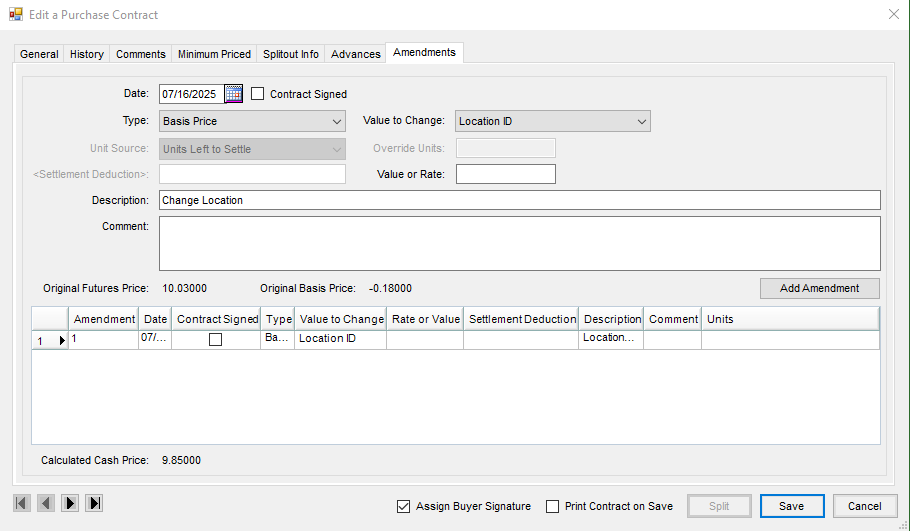The width and height of the screenshot is (910, 531).
Task: Click the Add Amendment button
Action: tap(819, 288)
